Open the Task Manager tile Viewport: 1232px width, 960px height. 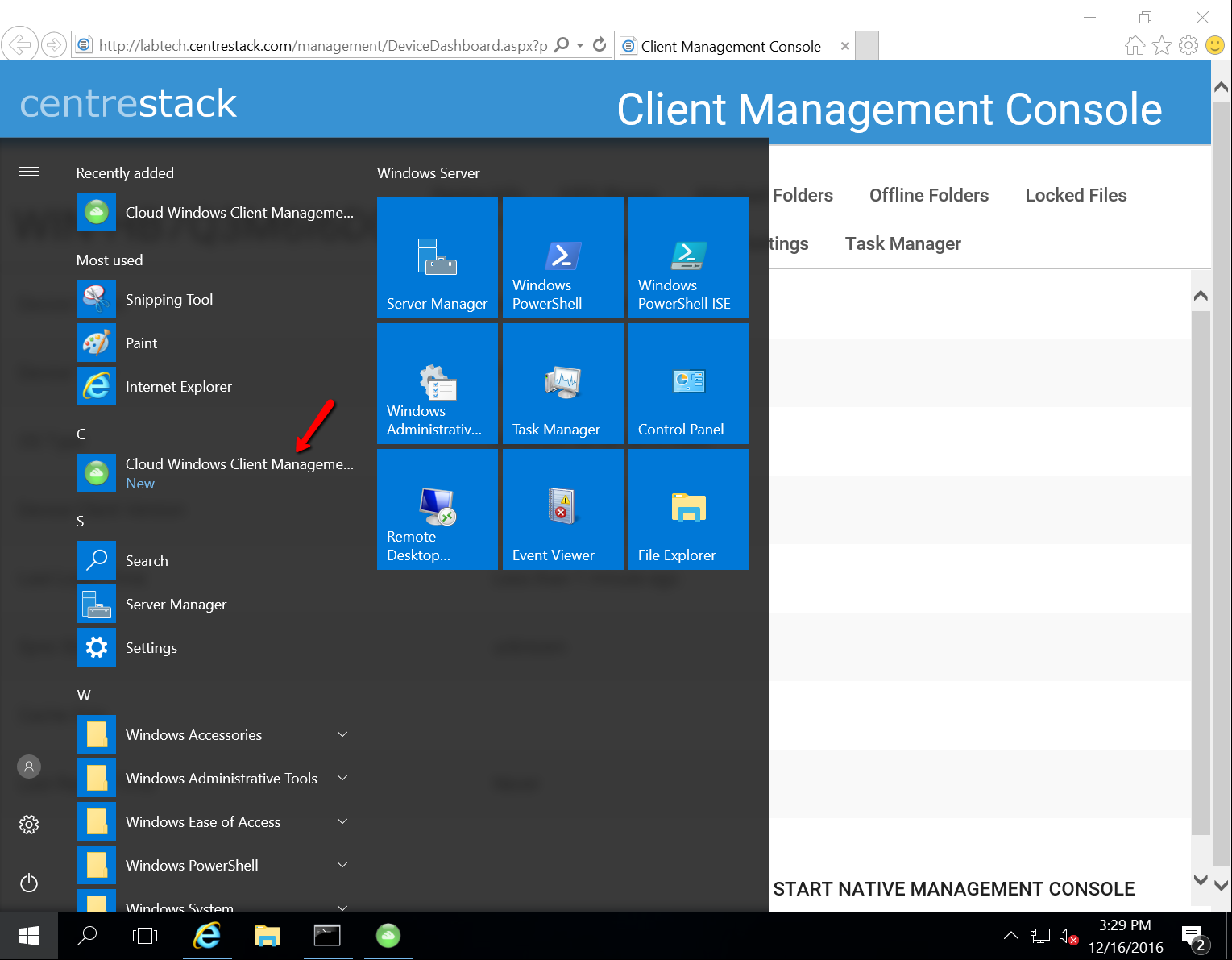(562, 384)
